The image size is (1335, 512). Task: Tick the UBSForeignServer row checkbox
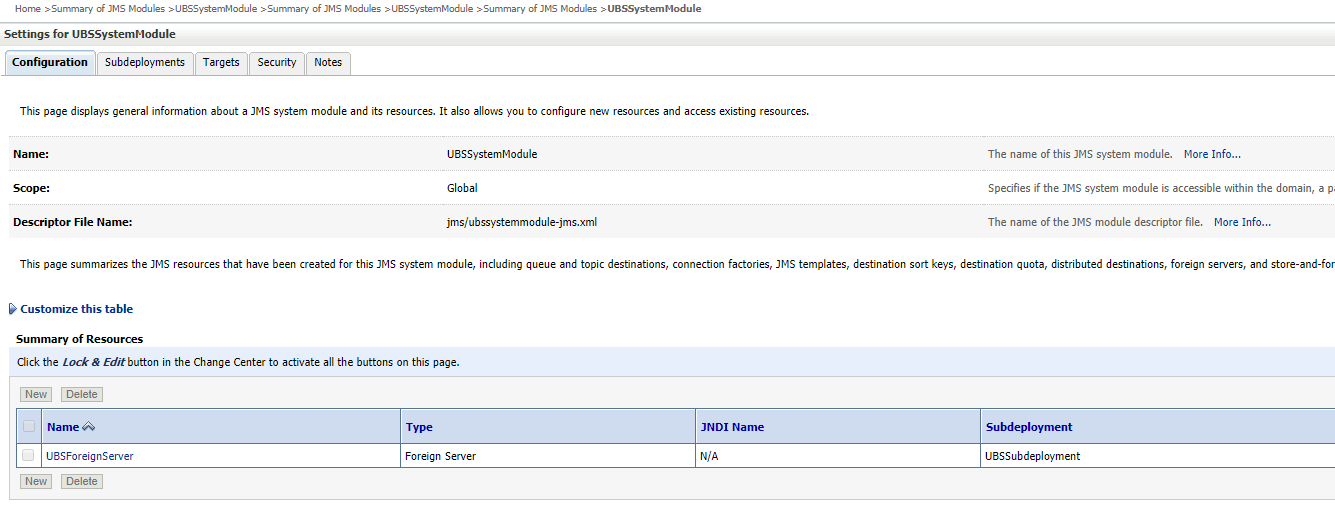click(x=28, y=455)
